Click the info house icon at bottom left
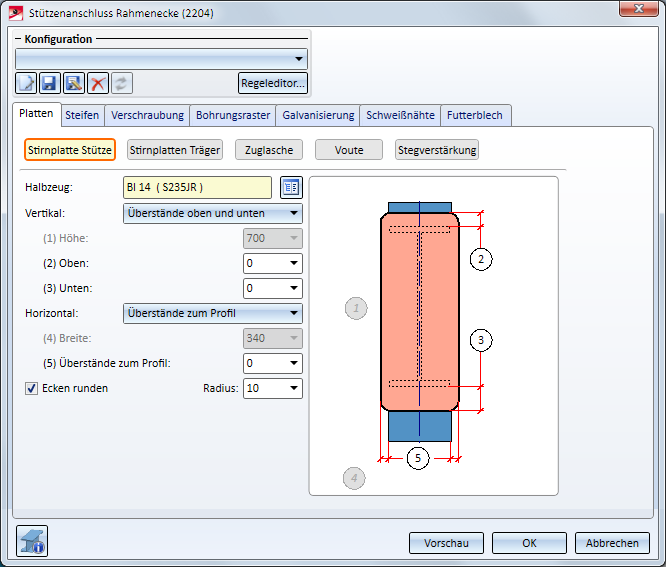 (x=33, y=541)
